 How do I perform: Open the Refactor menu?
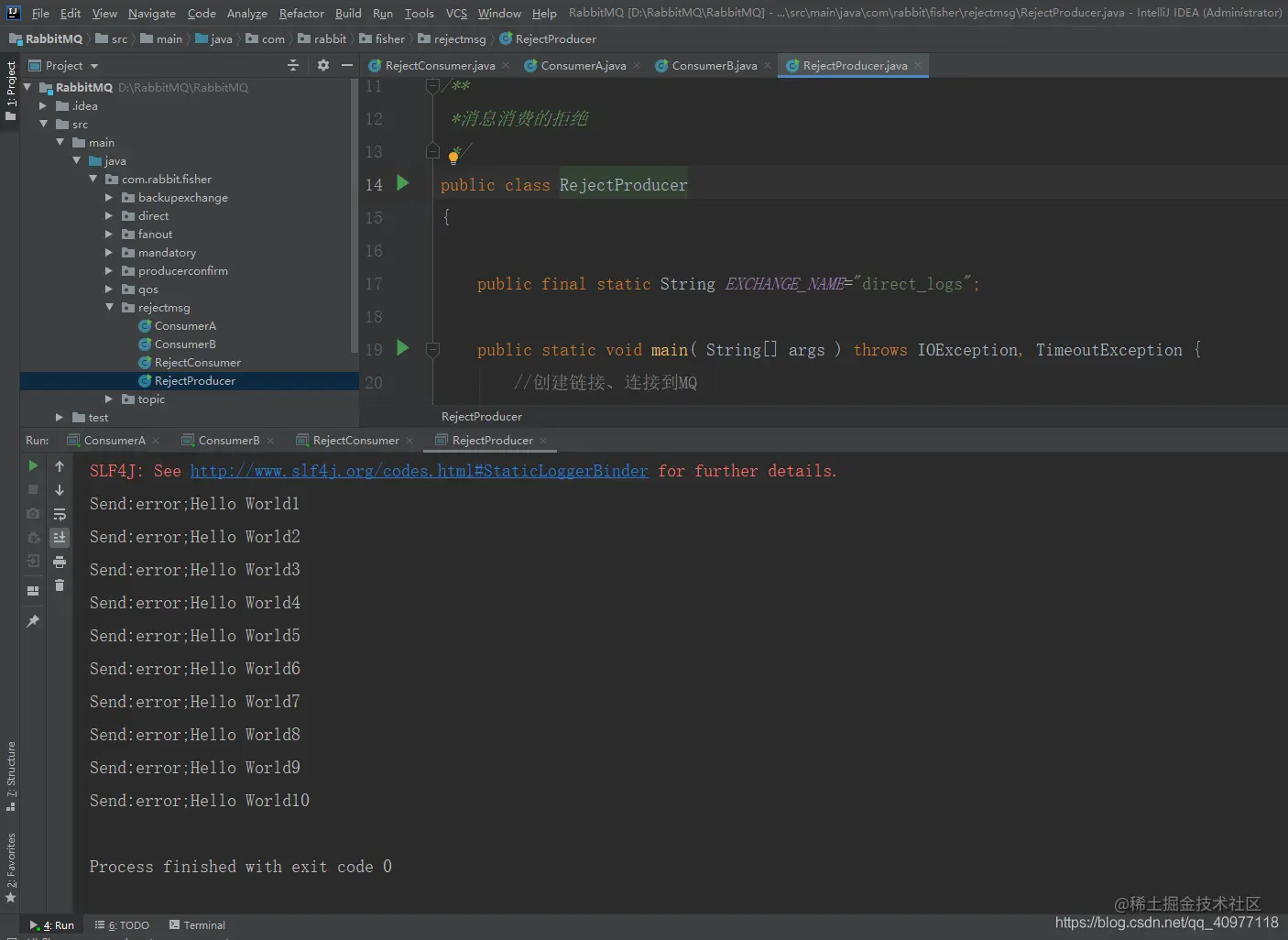301,13
